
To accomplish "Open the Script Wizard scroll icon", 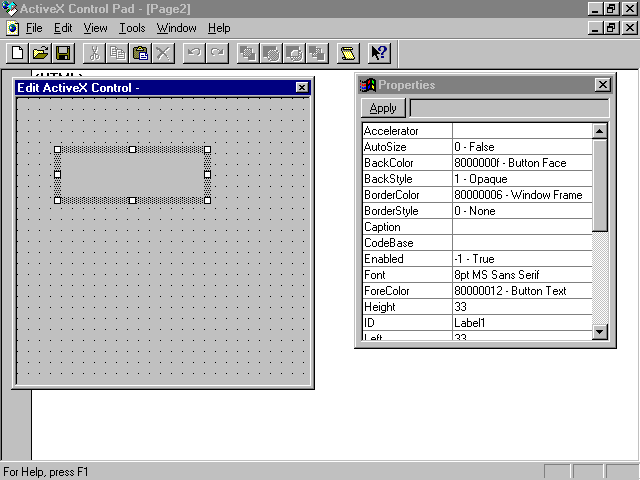I will coord(347,53).
